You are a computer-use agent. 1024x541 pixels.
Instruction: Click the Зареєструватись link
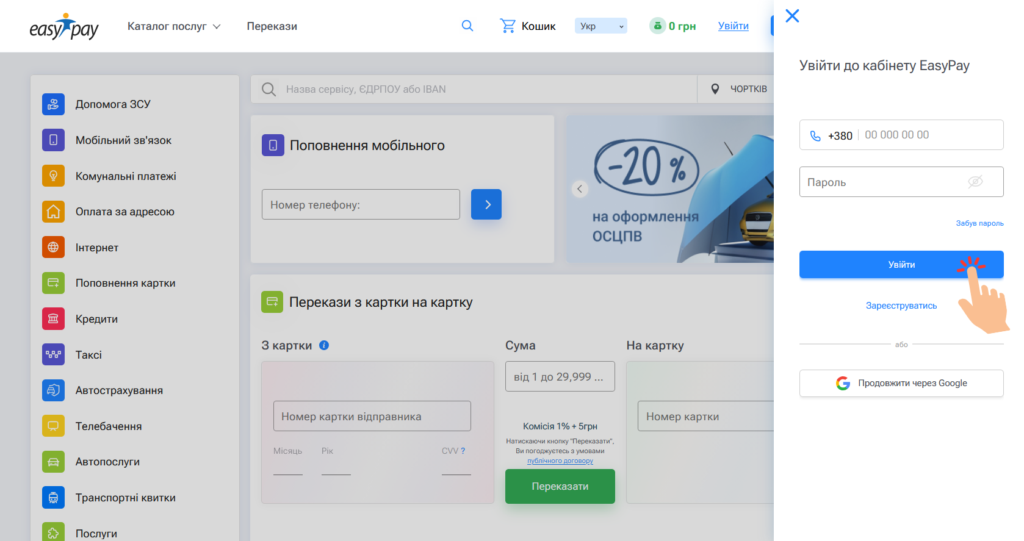901,305
